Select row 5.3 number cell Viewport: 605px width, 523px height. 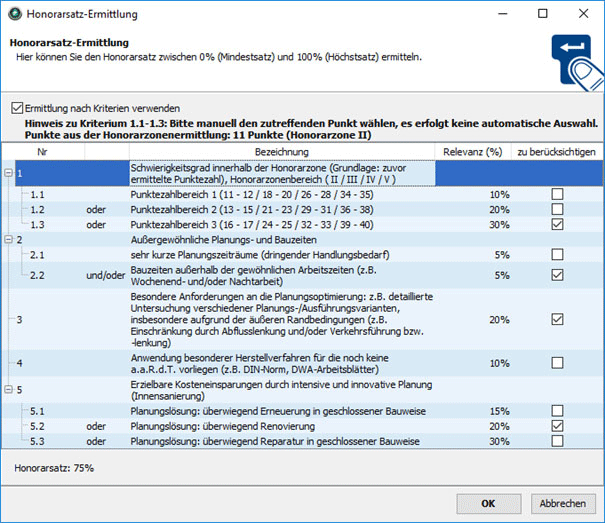click(37, 441)
